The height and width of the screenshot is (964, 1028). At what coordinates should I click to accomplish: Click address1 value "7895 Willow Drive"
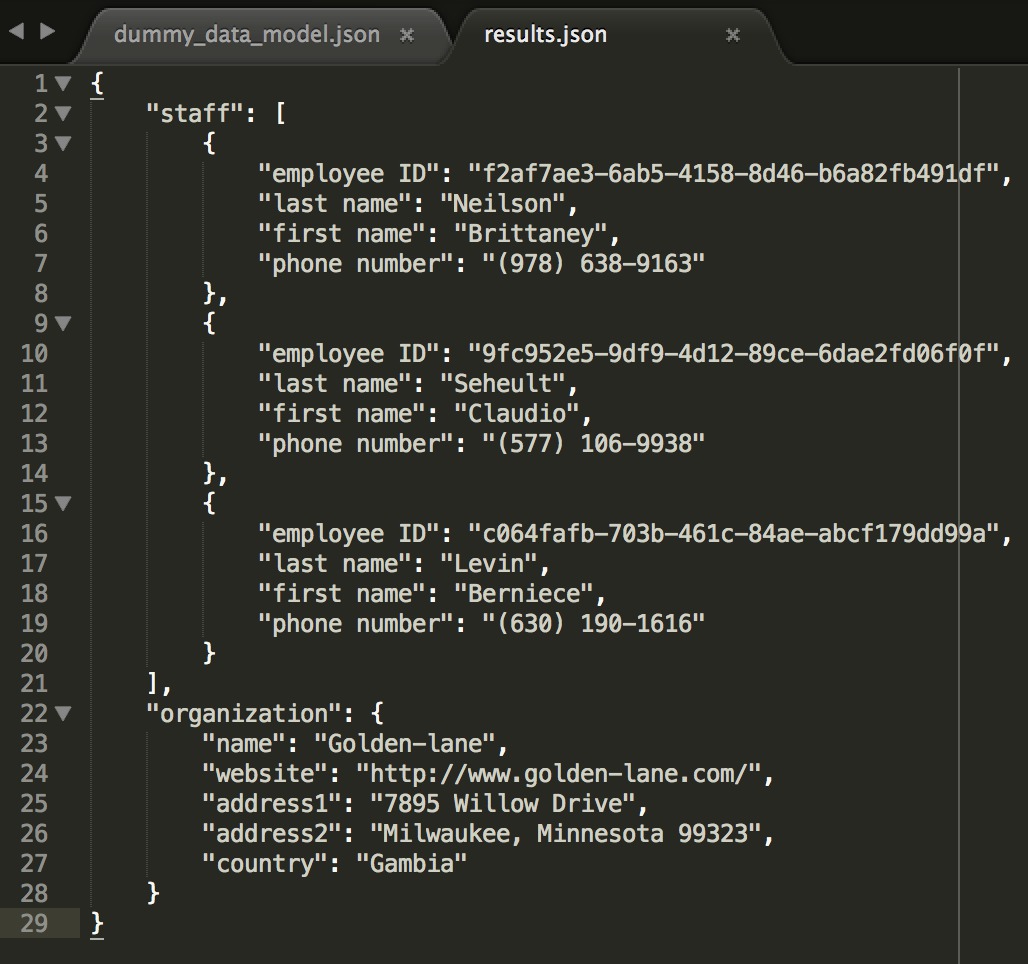point(502,804)
